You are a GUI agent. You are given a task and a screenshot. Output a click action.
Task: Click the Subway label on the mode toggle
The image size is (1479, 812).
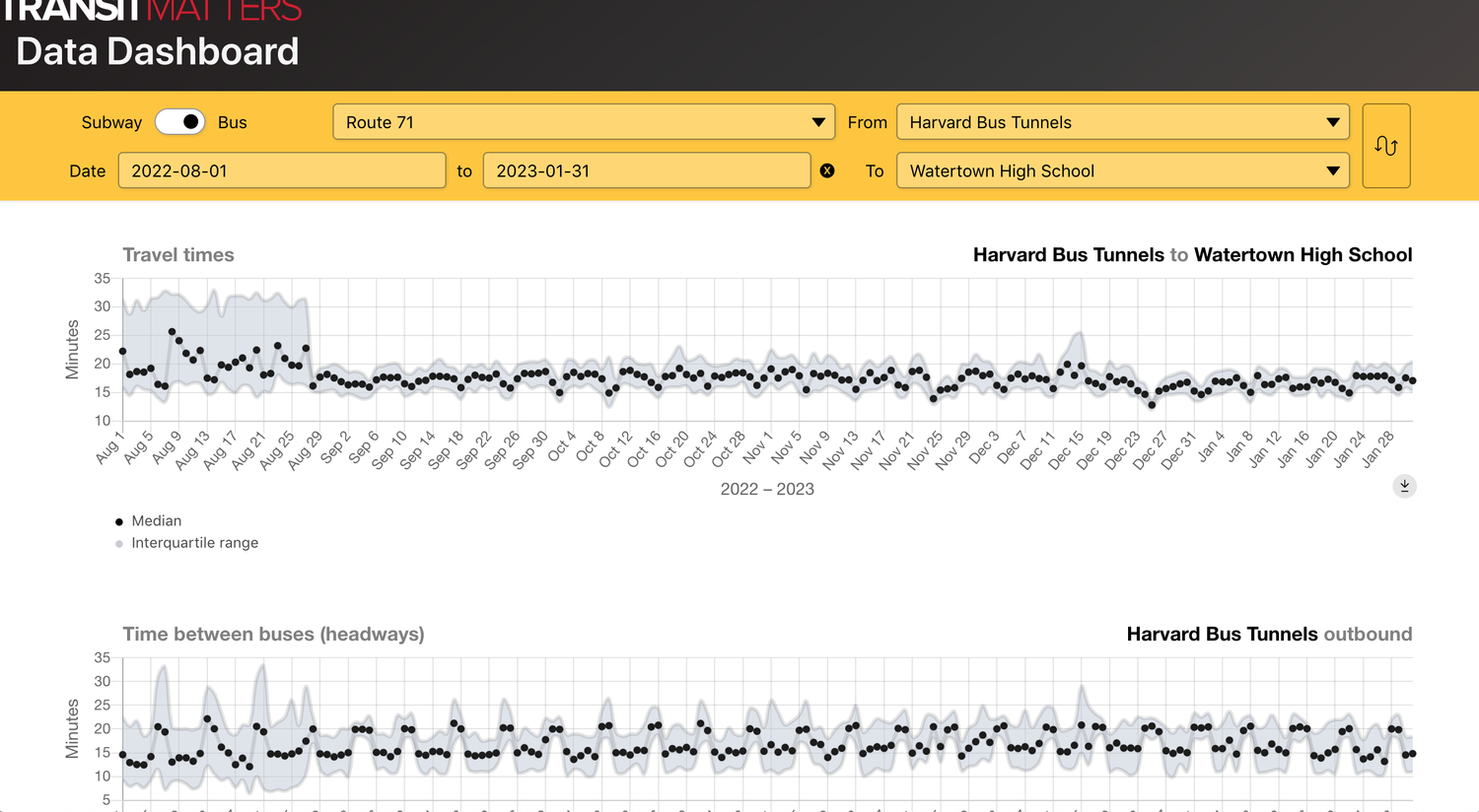[x=111, y=121]
